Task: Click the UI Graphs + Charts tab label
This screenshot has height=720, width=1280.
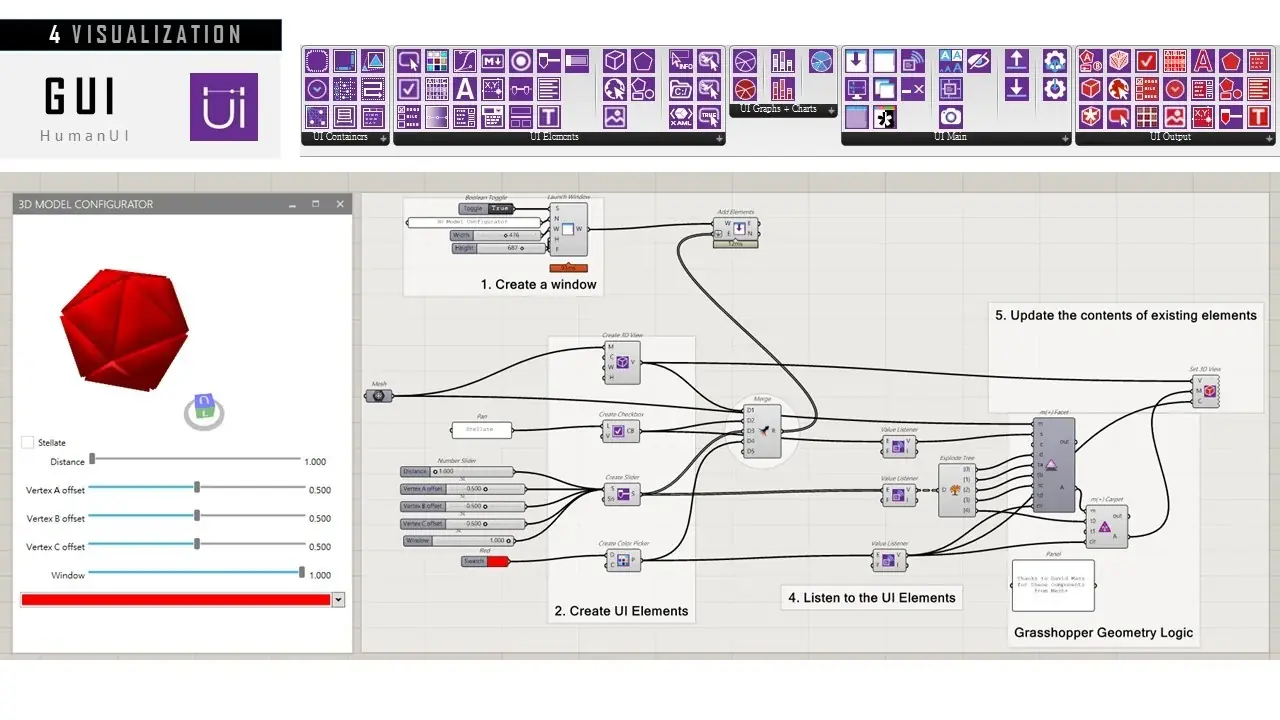Action: click(778, 109)
